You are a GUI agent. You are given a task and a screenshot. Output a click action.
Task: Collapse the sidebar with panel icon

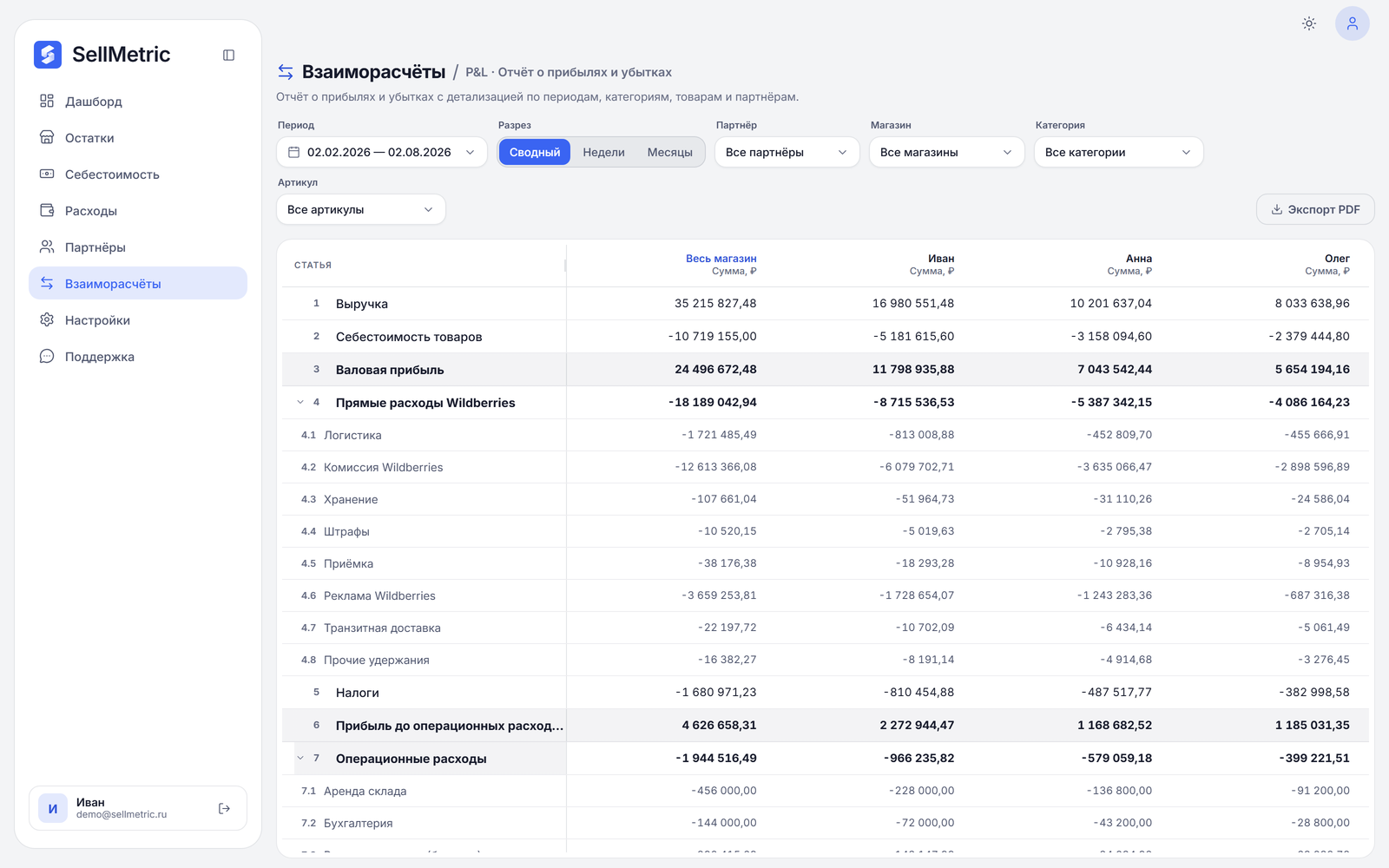tap(228, 55)
